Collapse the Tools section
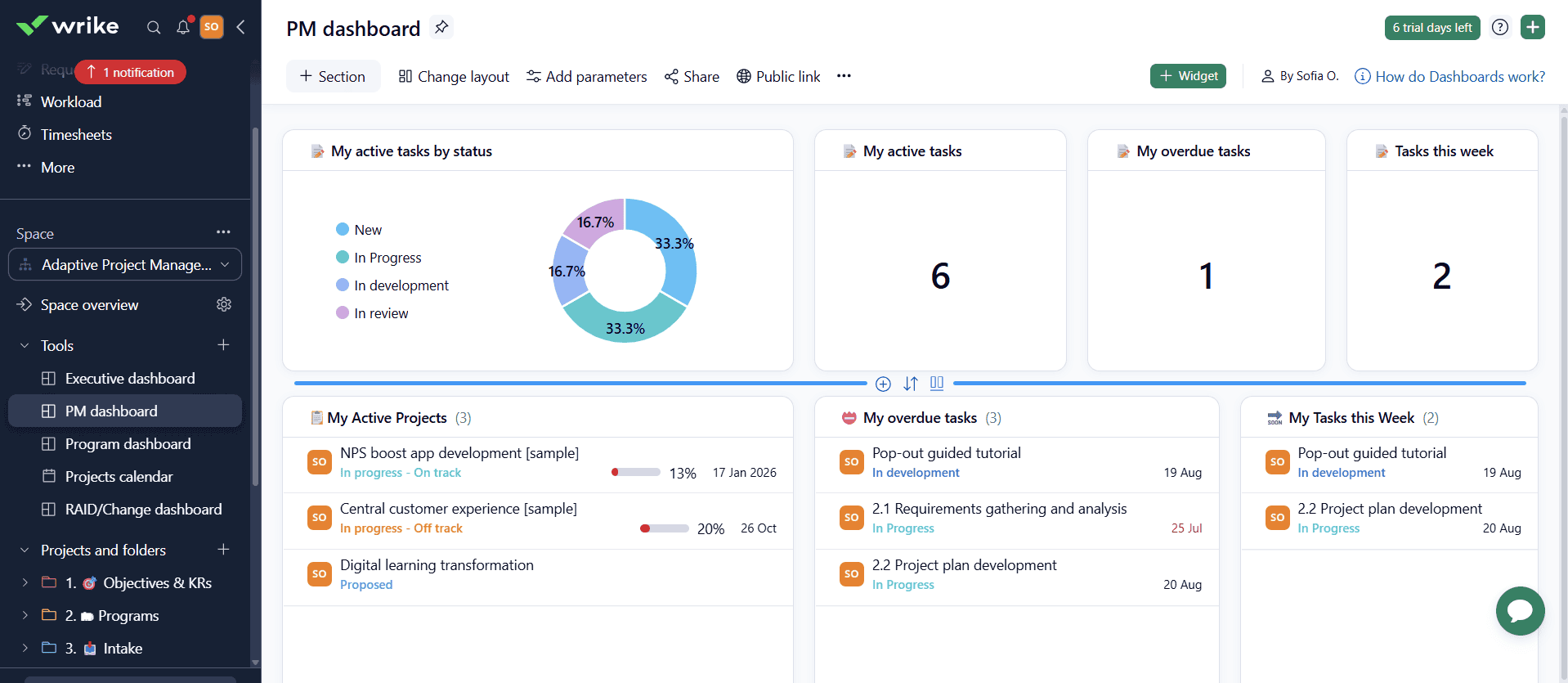 point(25,346)
